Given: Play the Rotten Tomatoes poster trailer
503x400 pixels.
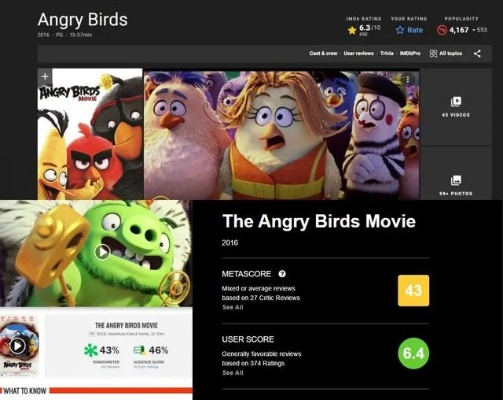Looking at the screenshot, I should (x=17, y=346).
